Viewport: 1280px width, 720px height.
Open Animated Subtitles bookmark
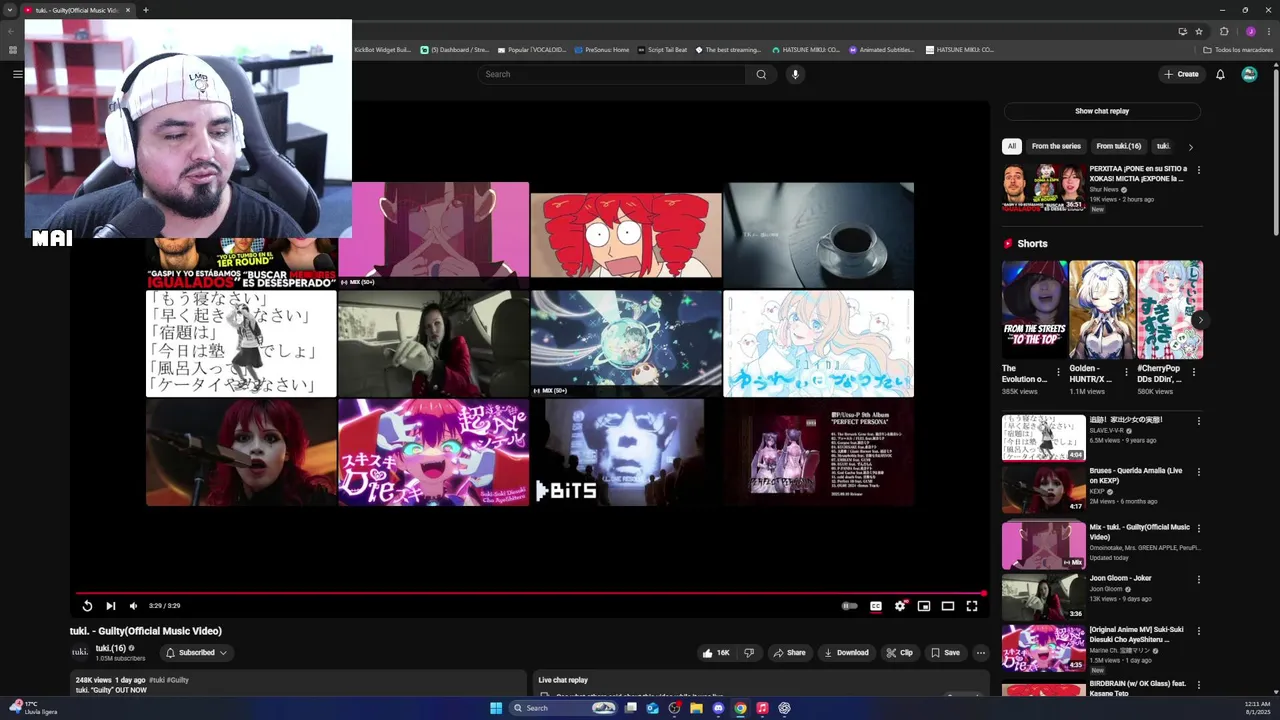tap(881, 49)
